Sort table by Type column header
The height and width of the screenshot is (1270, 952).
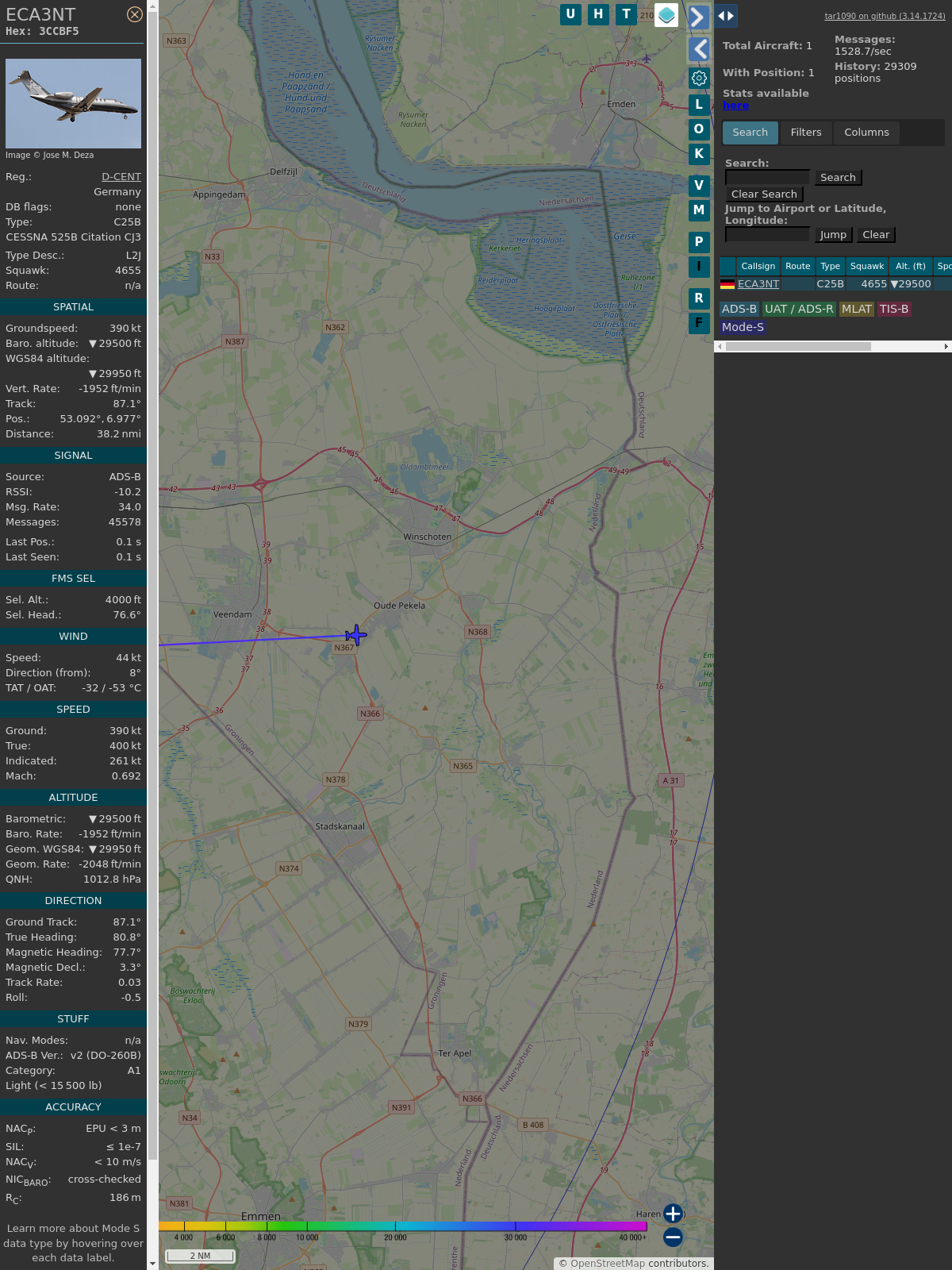point(830,267)
